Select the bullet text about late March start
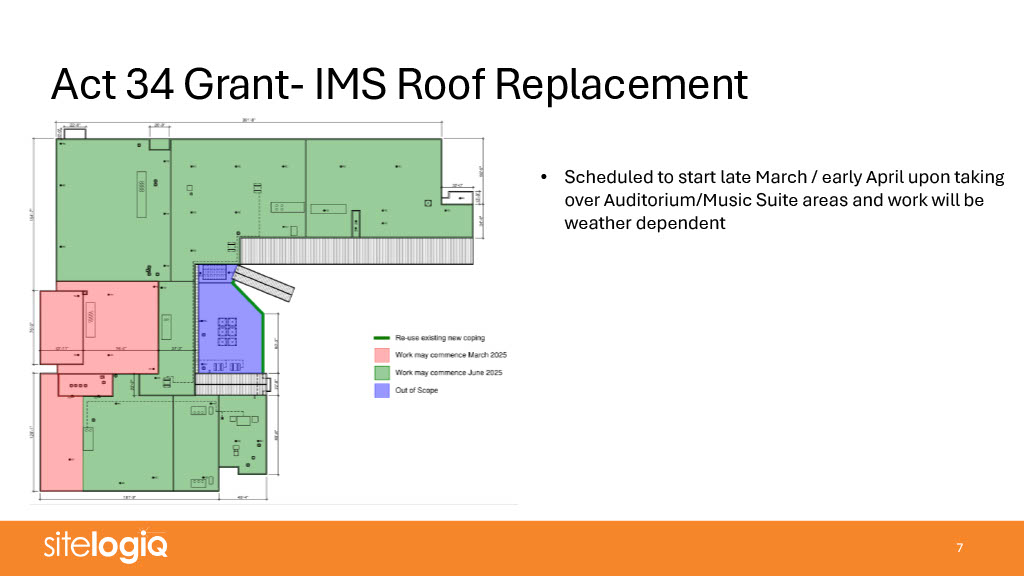The image size is (1024, 576). [x=784, y=200]
